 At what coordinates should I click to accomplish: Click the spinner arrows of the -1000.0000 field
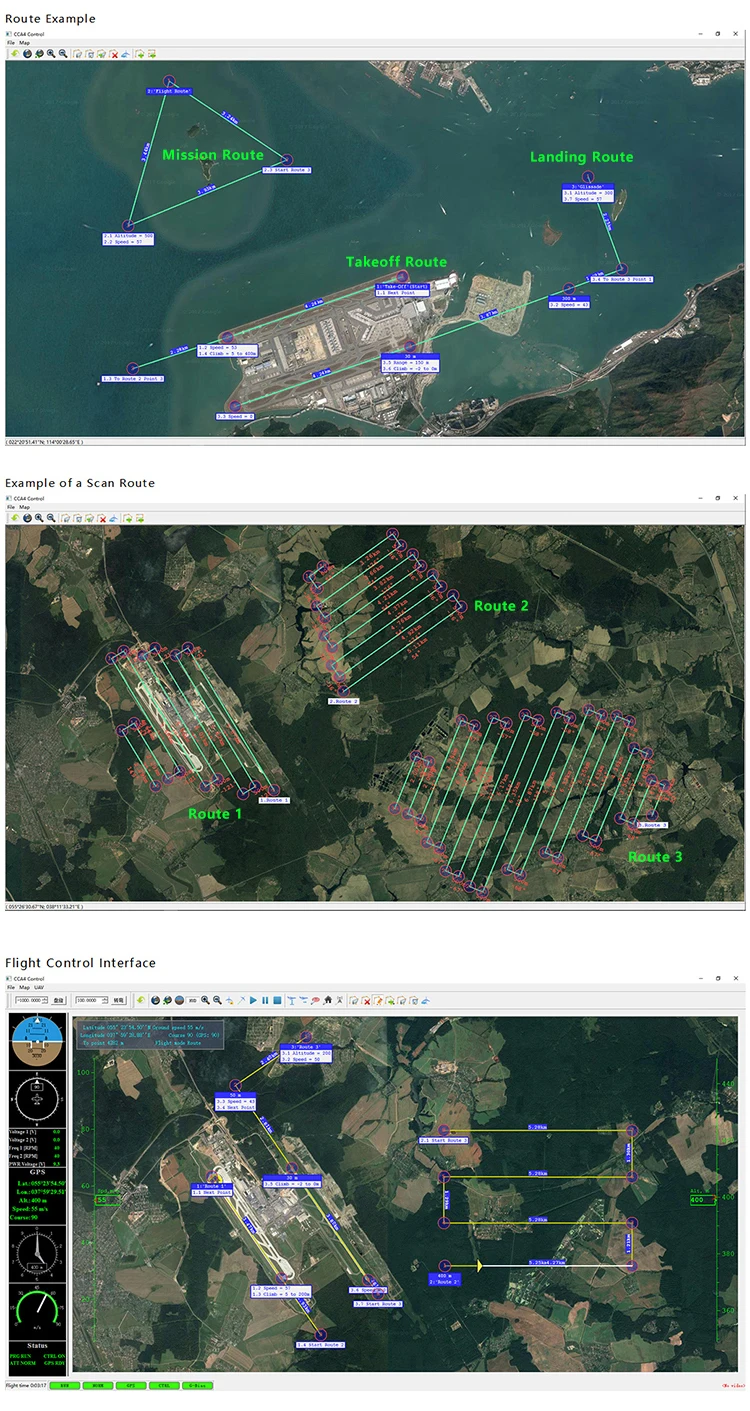tap(47, 1000)
